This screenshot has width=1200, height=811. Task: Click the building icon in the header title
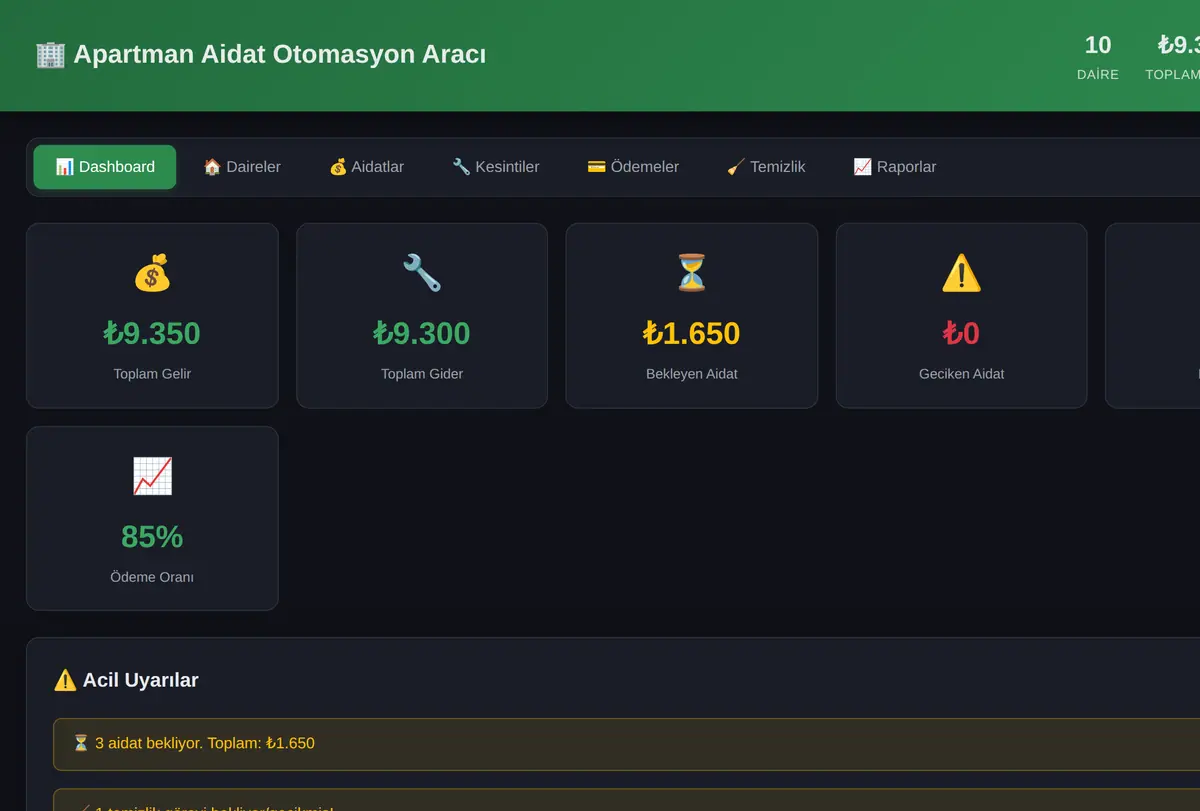tap(50, 54)
